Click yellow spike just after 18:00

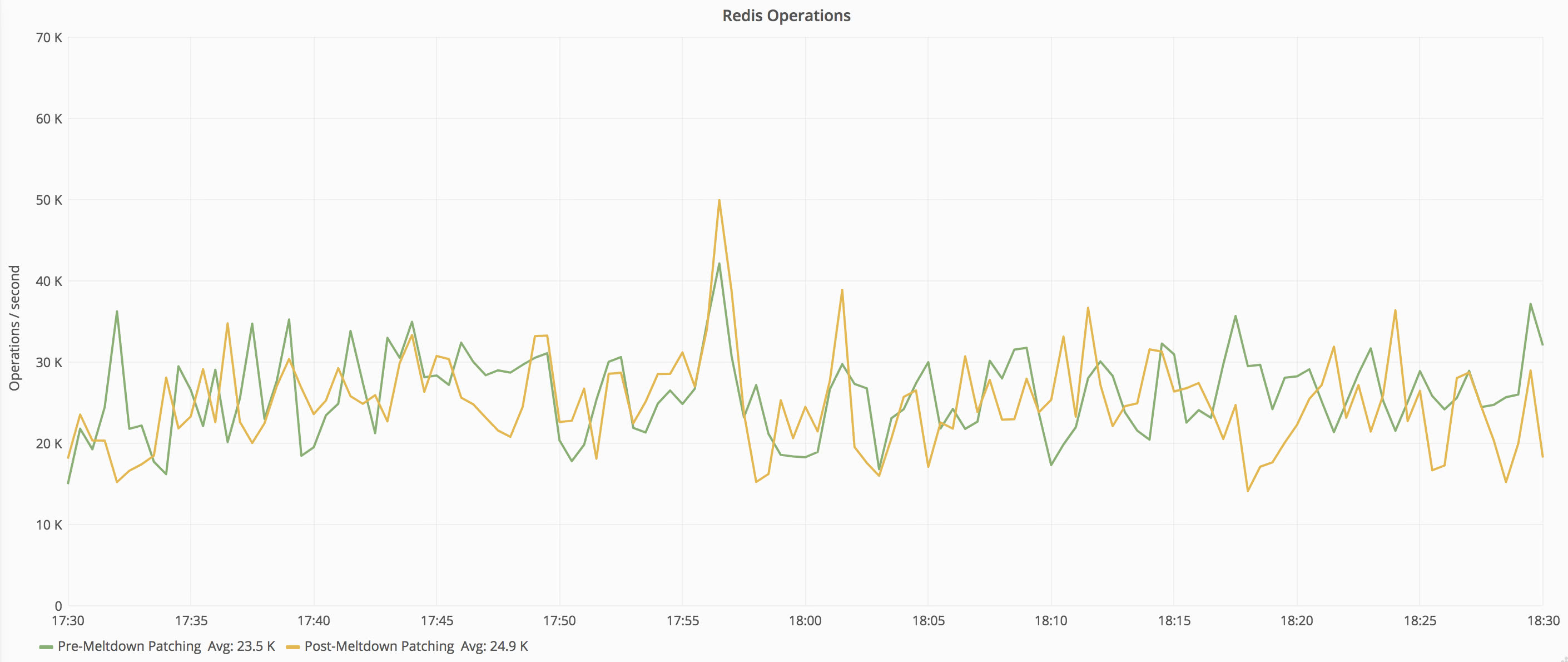(842, 290)
